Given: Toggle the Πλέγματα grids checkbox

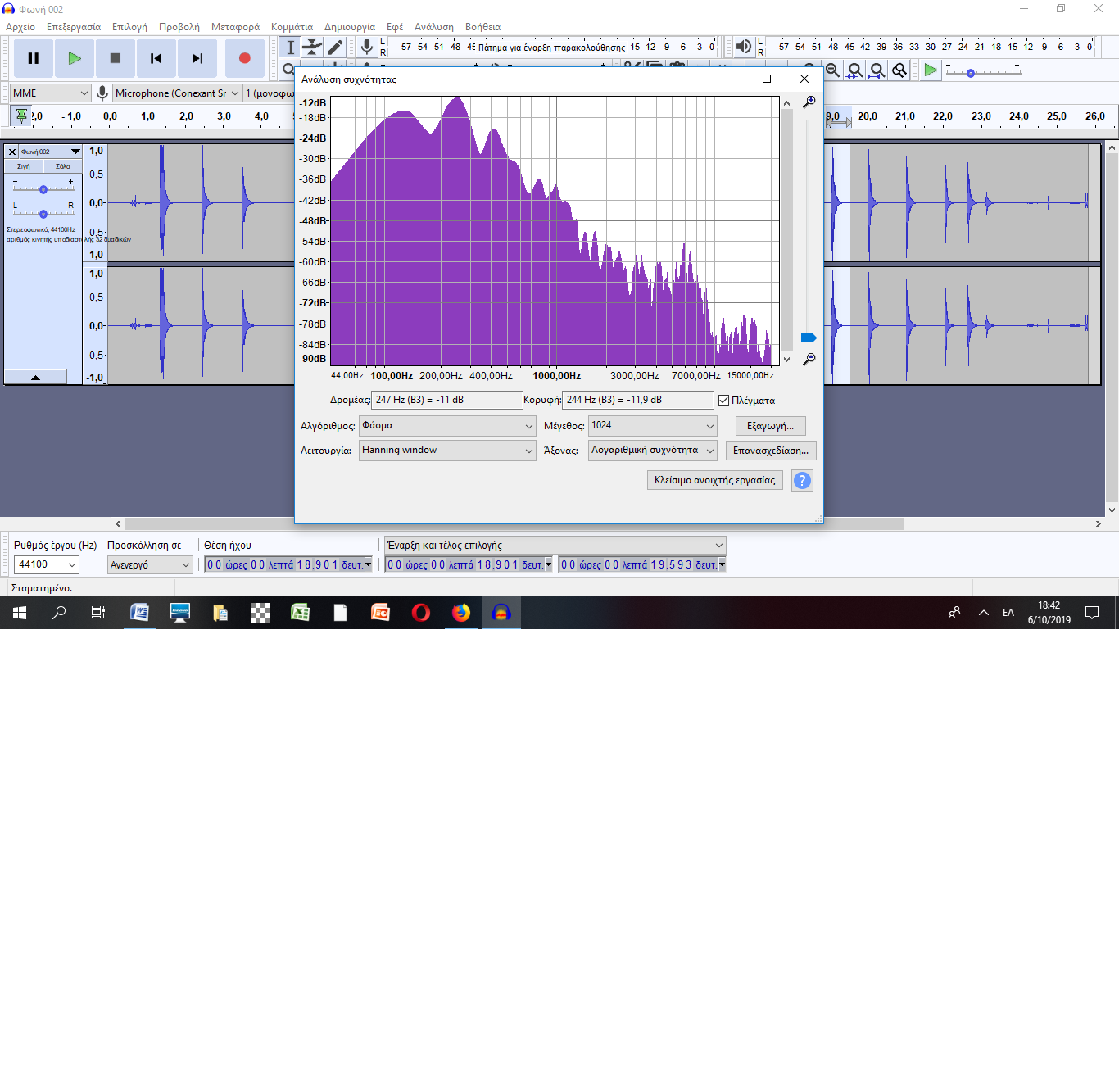Looking at the screenshot, I should click(723, 401).
